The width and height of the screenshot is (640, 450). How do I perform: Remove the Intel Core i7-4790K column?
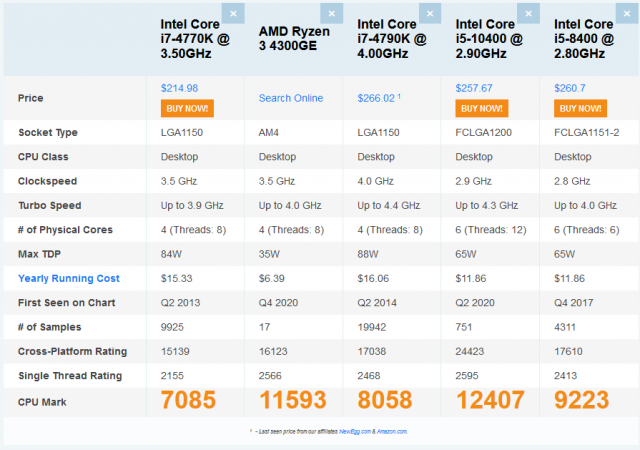click(x=429, y=13)
